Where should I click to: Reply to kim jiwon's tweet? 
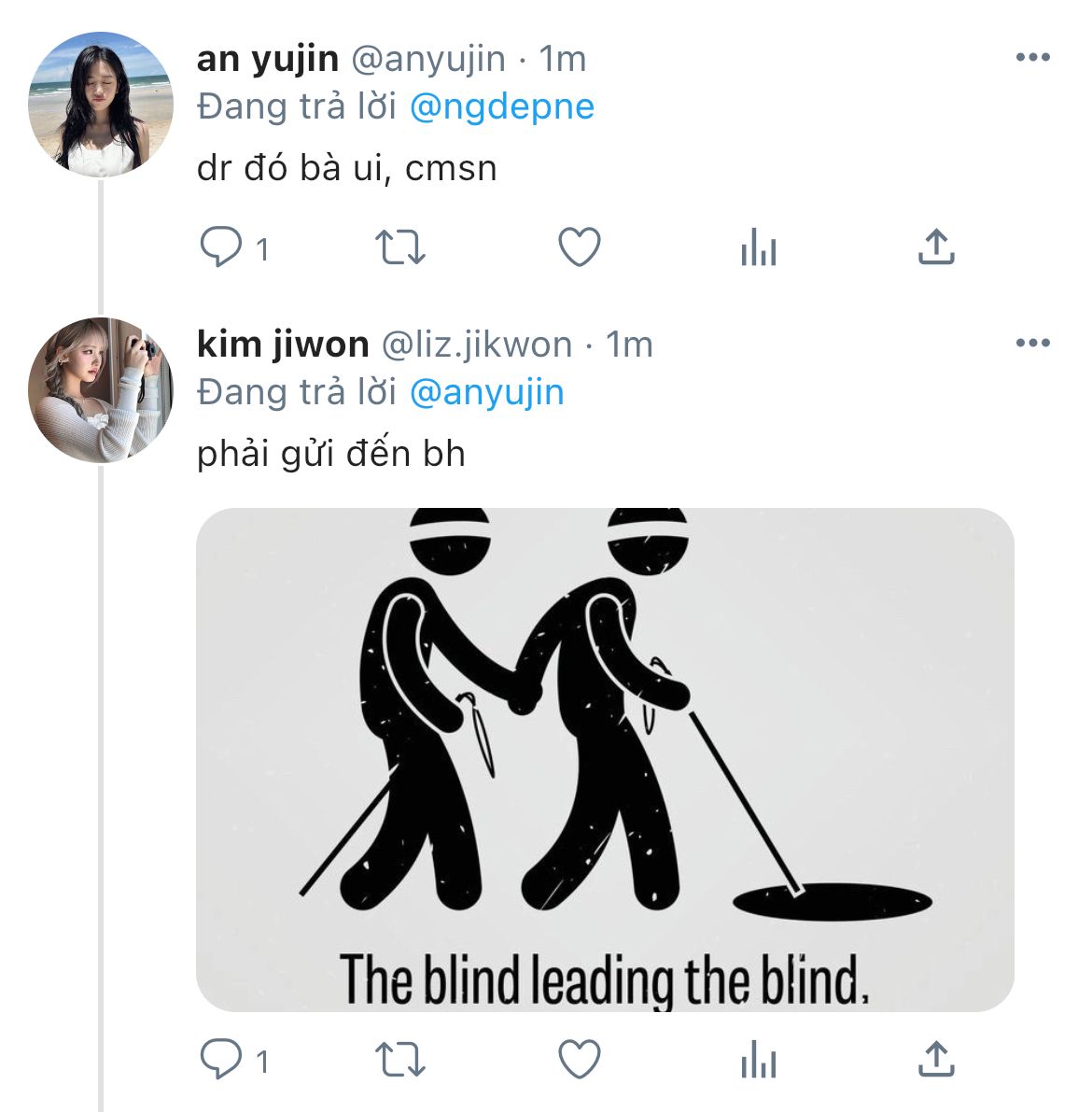(222, 1061)
